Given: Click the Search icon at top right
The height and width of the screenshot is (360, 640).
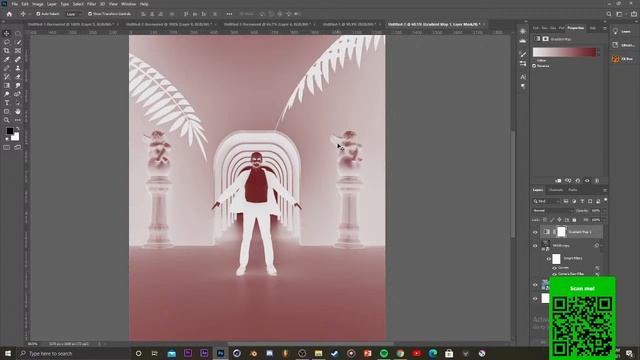Looking at the screenshot, I should 609,14.
